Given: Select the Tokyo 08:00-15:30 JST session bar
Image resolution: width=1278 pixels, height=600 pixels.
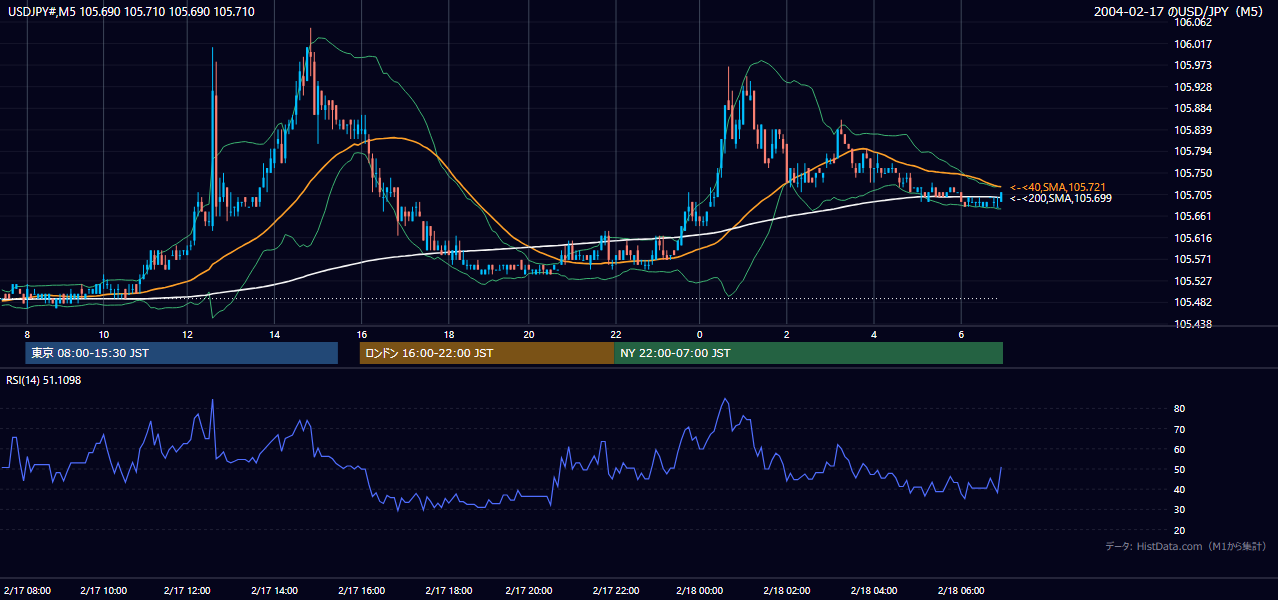Looking at the screenshot, I should 182,353.
